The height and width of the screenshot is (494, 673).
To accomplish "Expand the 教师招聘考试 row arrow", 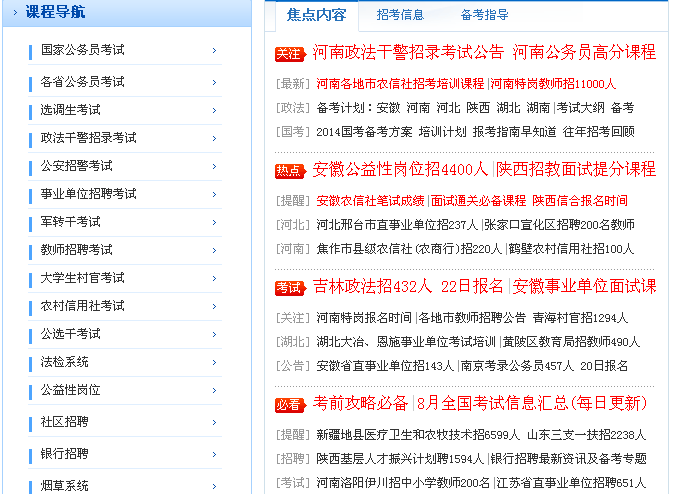I will tap(214, 250).
